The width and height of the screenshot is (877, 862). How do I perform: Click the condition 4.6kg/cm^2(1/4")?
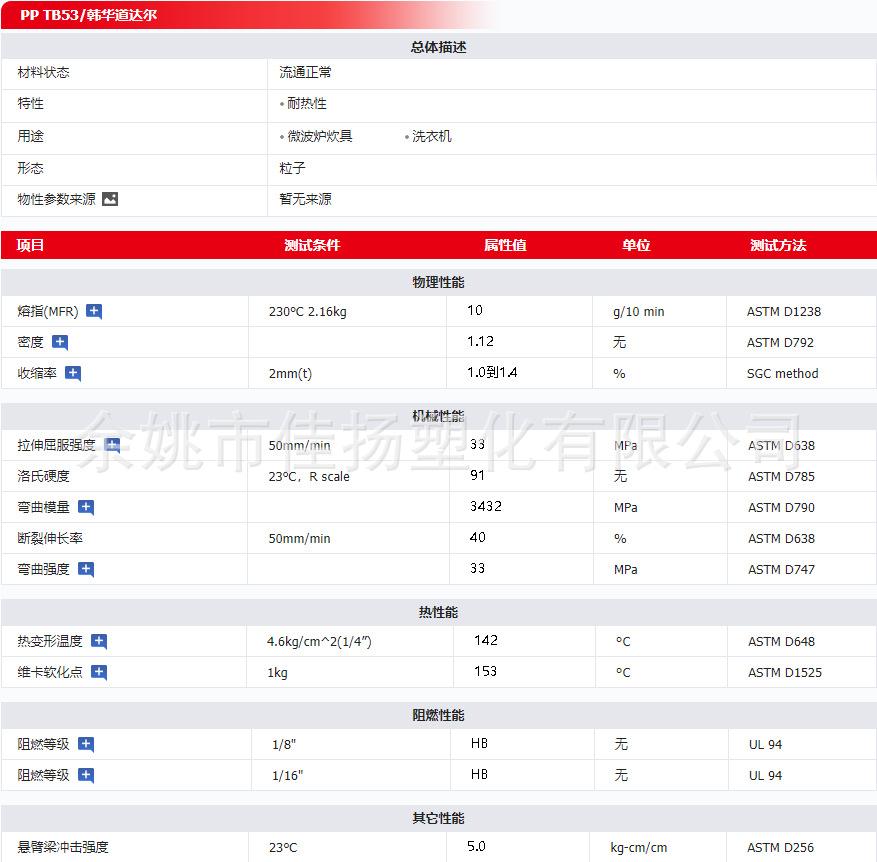pyautogui.click(x=319, y=642)
